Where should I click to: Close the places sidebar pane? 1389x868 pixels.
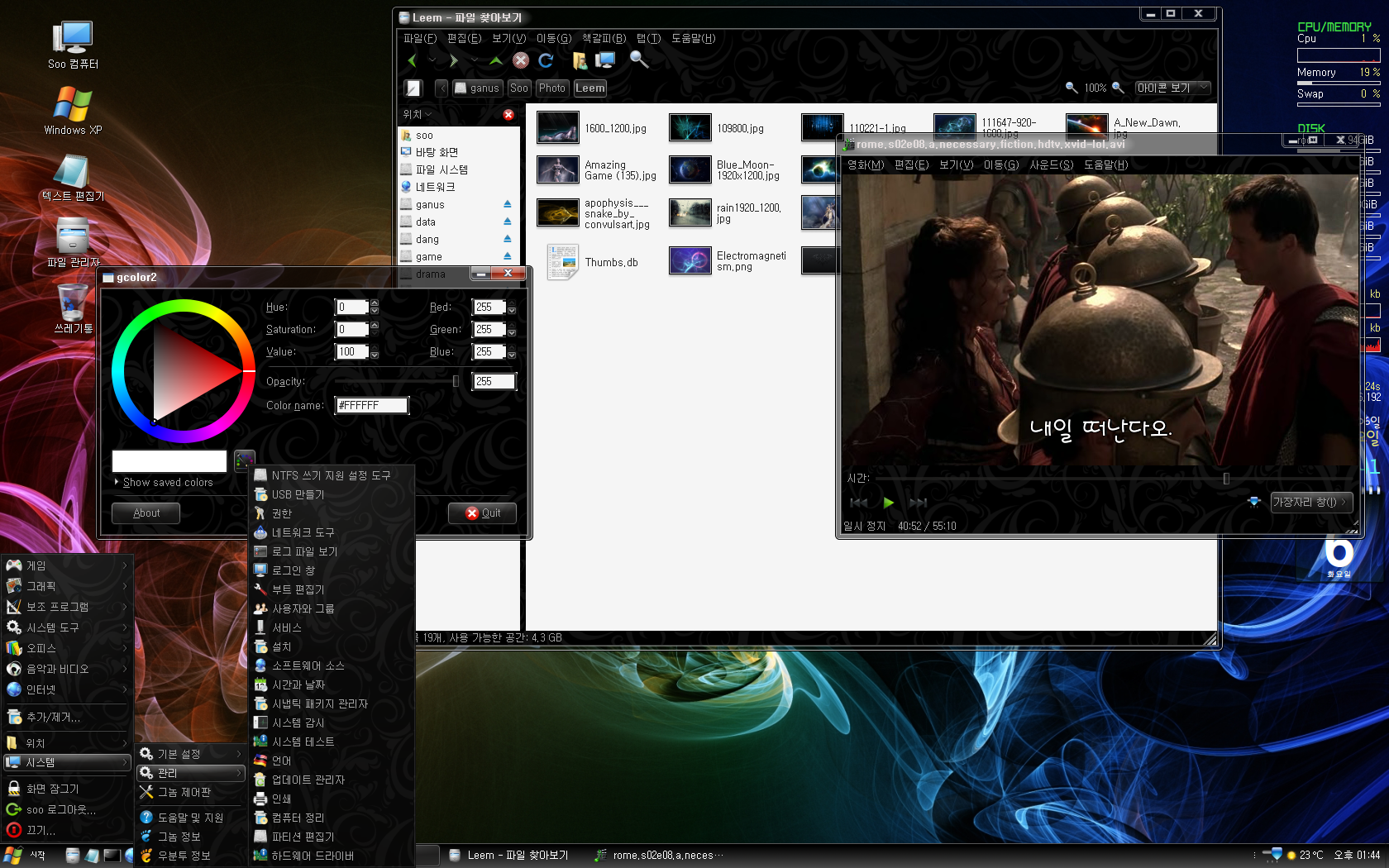coord(508,115)
